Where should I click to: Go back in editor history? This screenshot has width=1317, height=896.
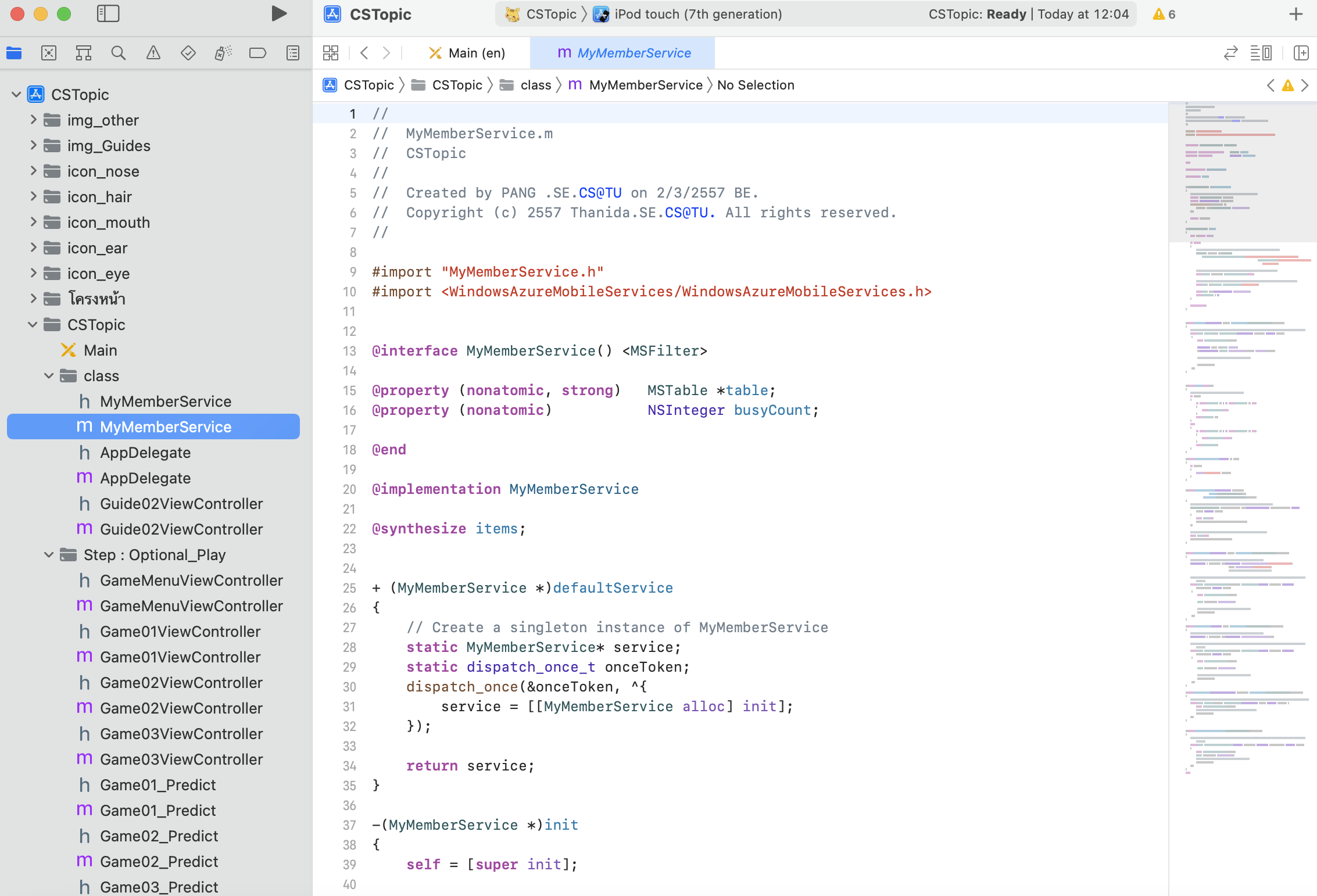click(364, 53)
